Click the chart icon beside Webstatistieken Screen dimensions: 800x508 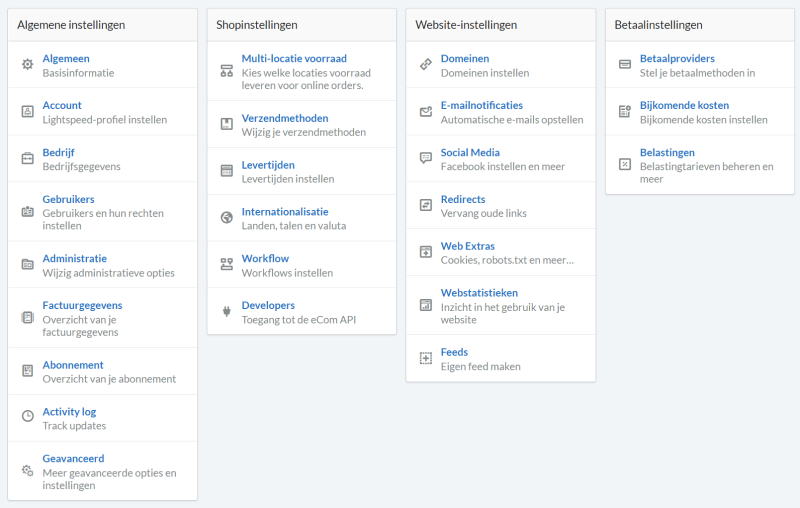[426, 305]
